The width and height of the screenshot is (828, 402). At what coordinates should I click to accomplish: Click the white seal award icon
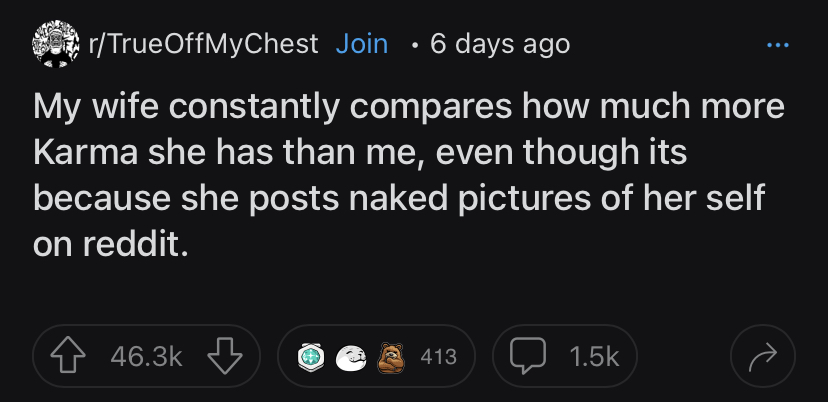point(351,357)
